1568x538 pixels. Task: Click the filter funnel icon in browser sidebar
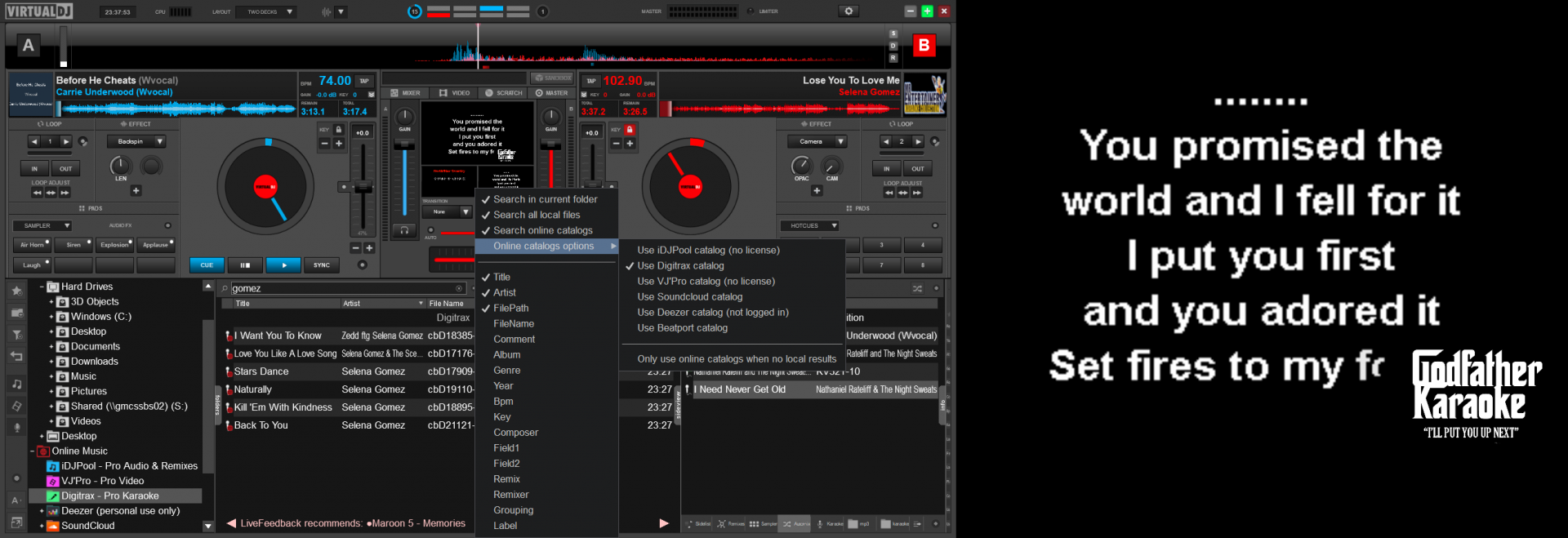(16, 335)
